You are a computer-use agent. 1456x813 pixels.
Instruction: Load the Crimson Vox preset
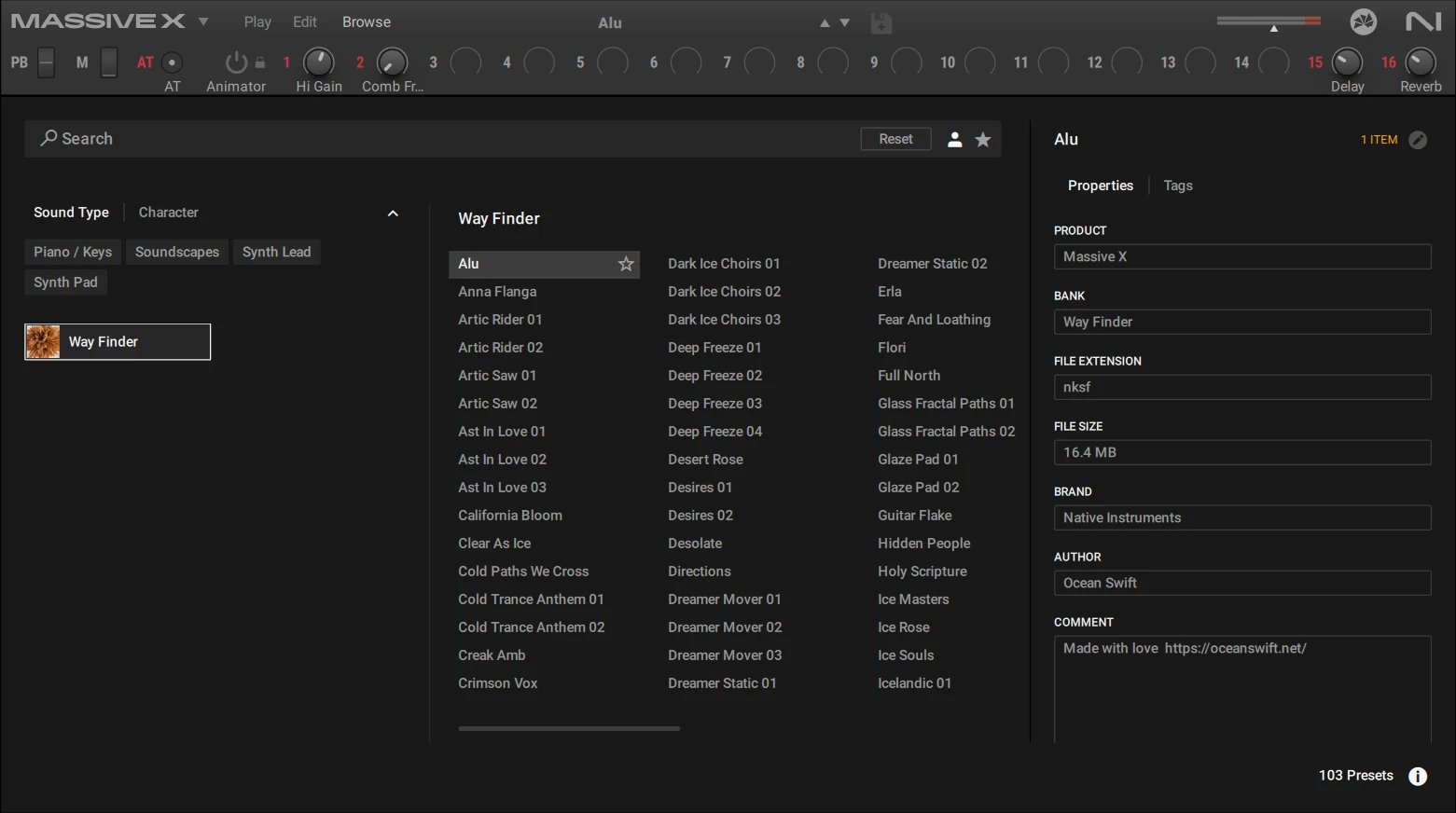[497, 683]
